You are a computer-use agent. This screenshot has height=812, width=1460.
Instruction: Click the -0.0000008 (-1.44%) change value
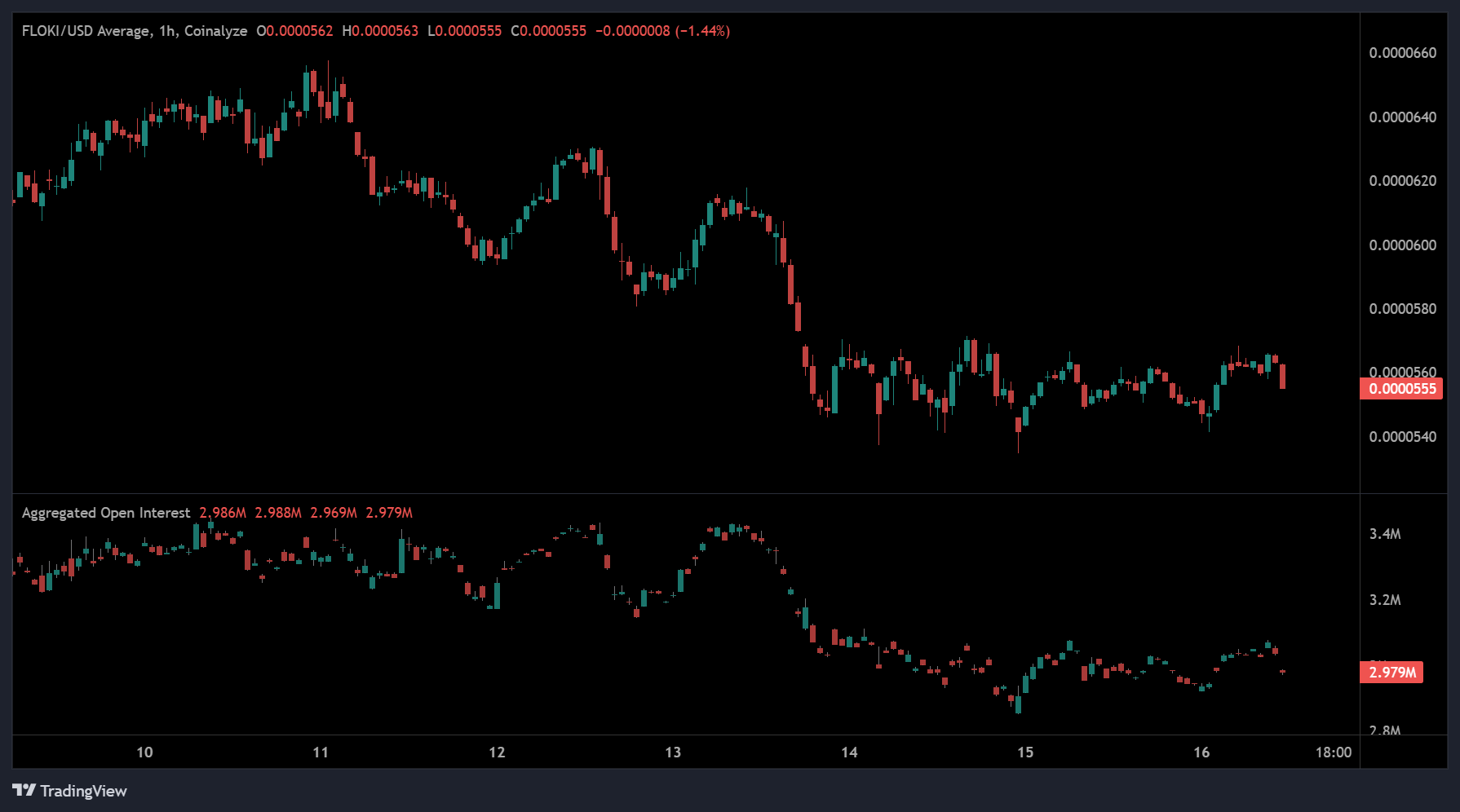[x=662, y=31]
